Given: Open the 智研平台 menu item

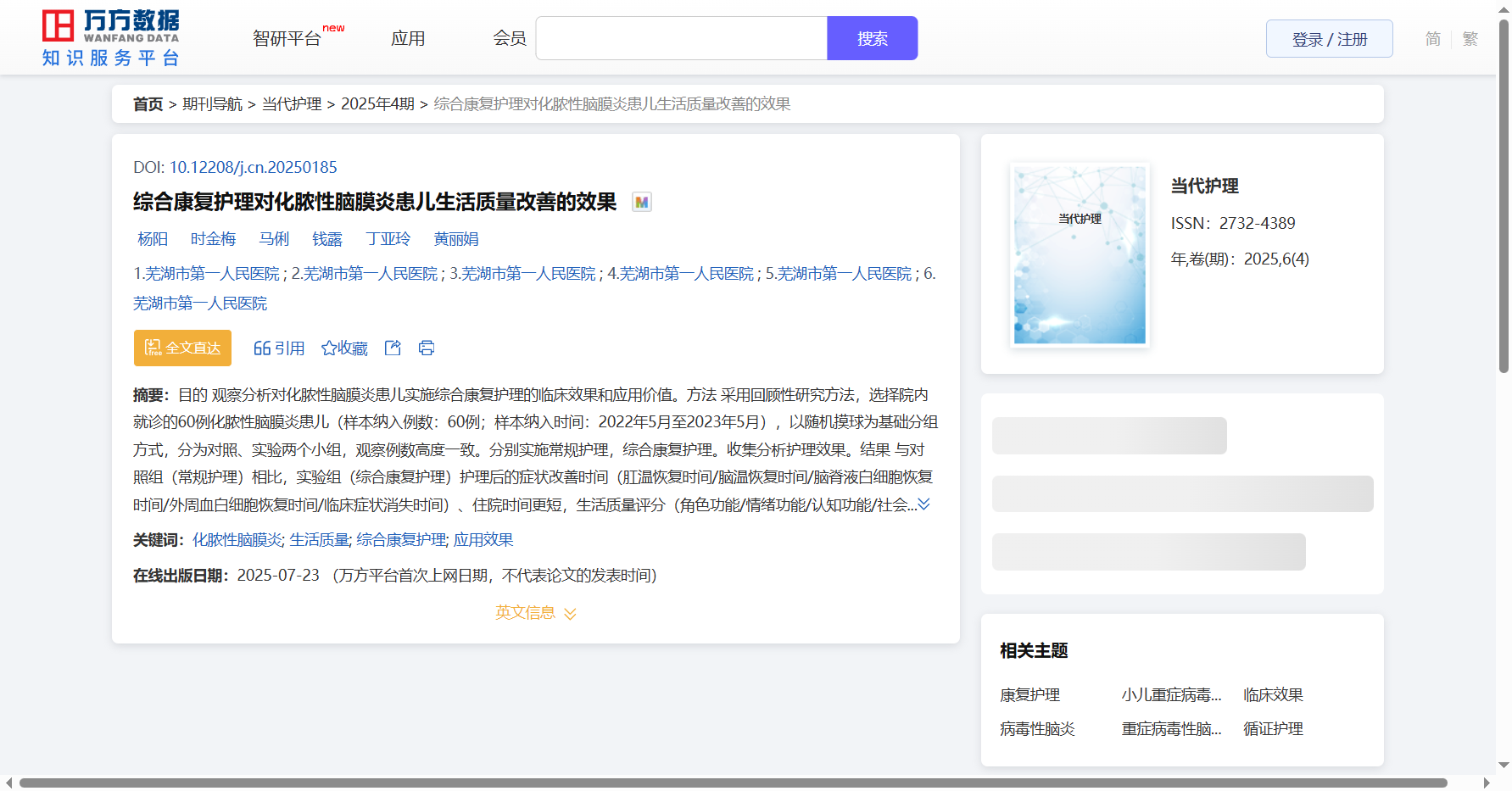Looking at the screenshot, I should 287,39.
